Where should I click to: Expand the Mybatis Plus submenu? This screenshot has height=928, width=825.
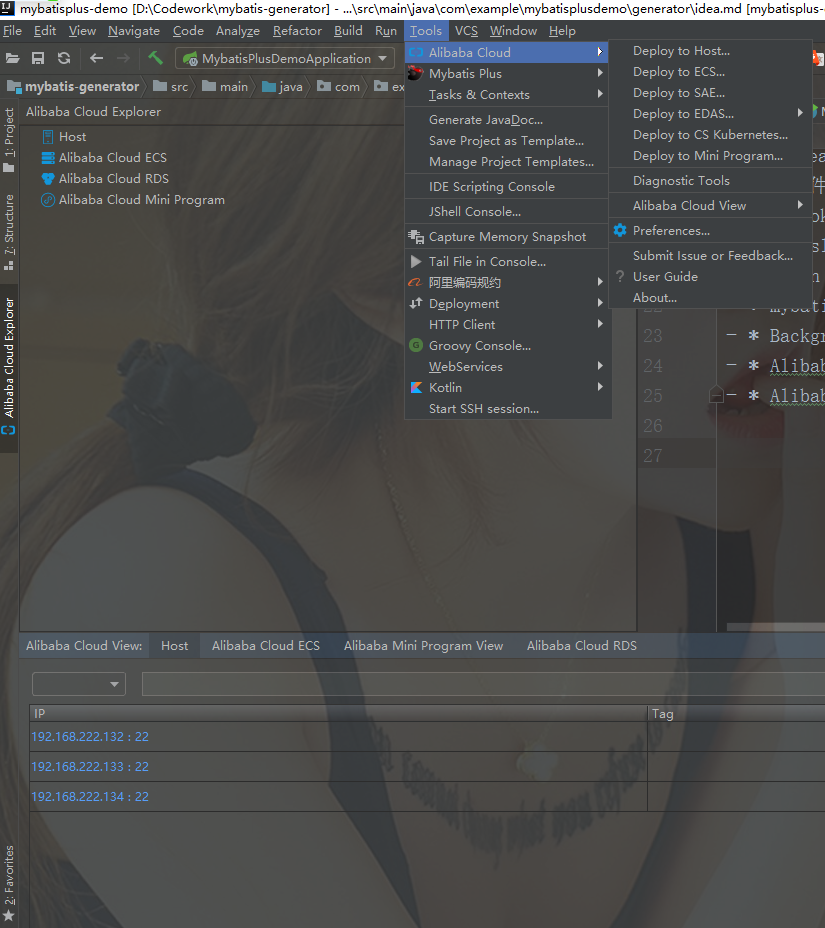(507, 73)
